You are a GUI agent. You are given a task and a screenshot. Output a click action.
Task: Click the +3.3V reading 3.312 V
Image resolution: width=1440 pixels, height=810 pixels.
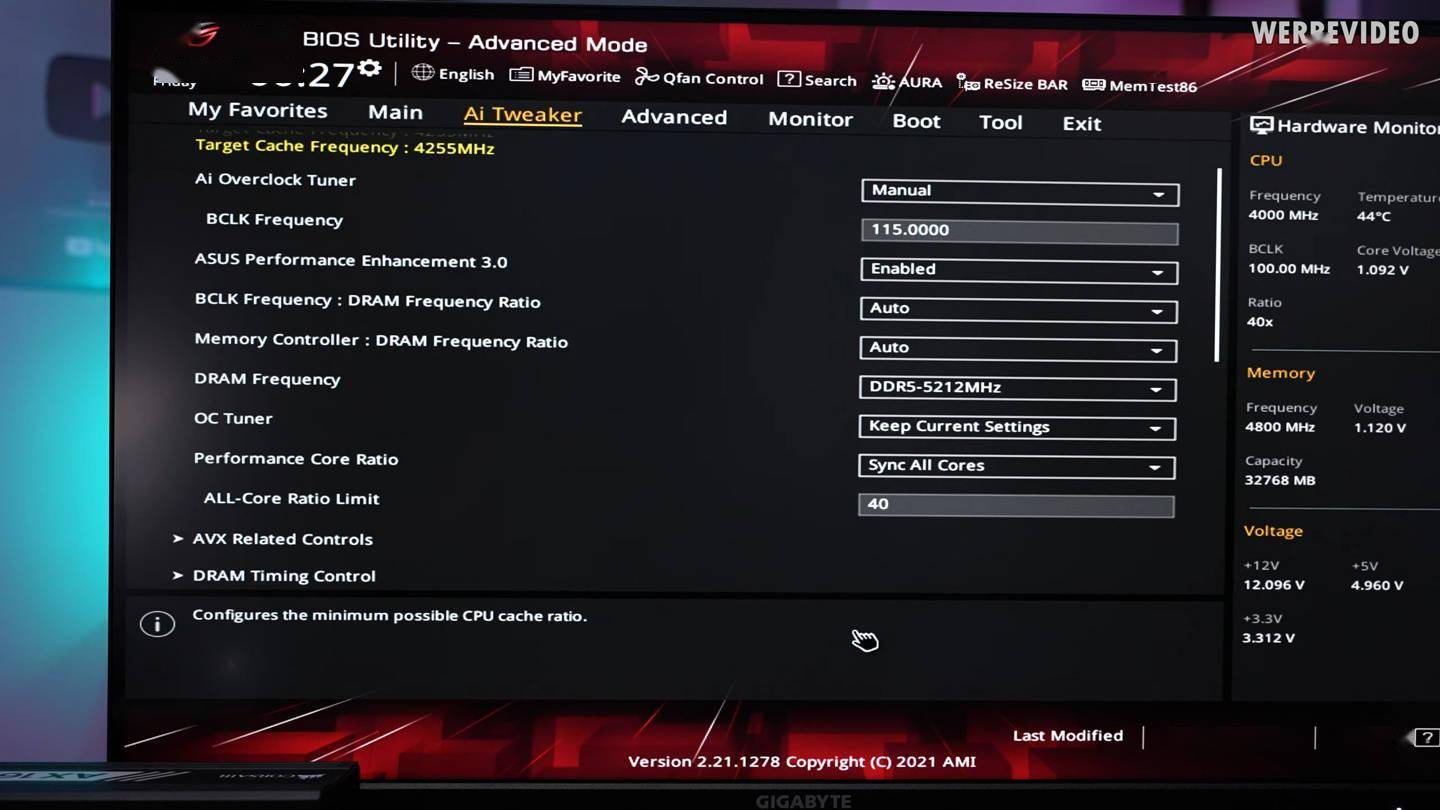1269,638
